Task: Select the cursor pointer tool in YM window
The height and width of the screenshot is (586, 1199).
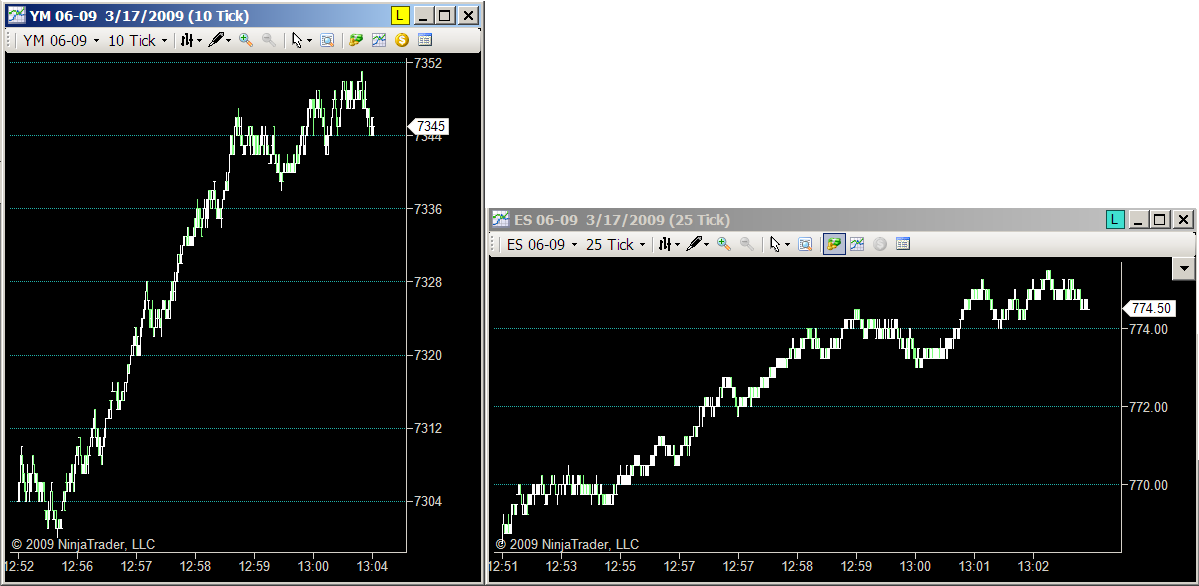Action: [297, 41]
